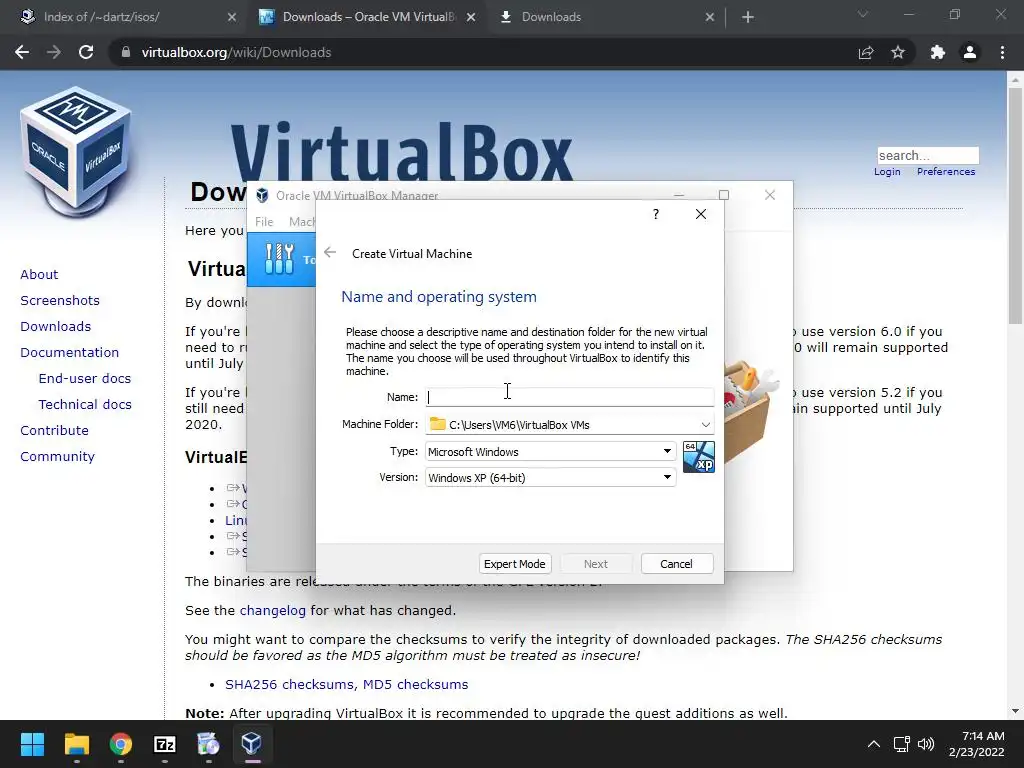Maximize the VirtualBox Manager window
Screen dimensions: 1024x768
pyautogui.click(x=724, y=195)
